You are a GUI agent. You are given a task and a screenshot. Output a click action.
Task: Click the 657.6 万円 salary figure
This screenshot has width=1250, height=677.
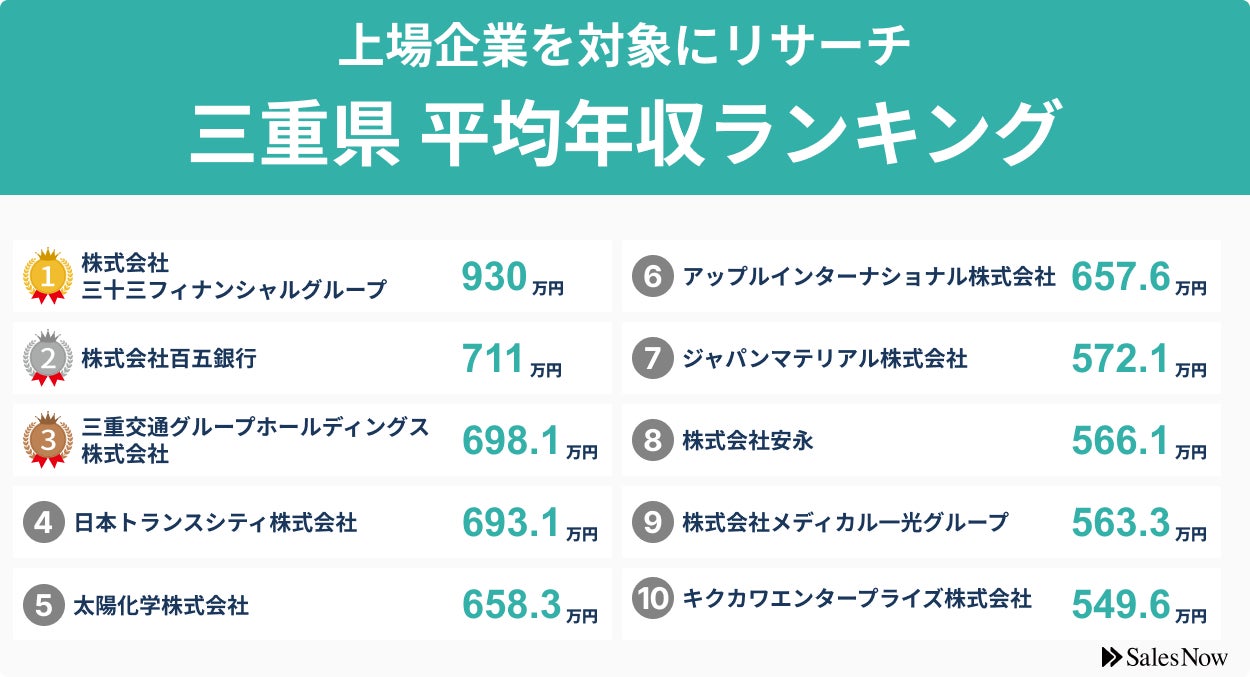pyautogui.click(x=1138, y=278)
